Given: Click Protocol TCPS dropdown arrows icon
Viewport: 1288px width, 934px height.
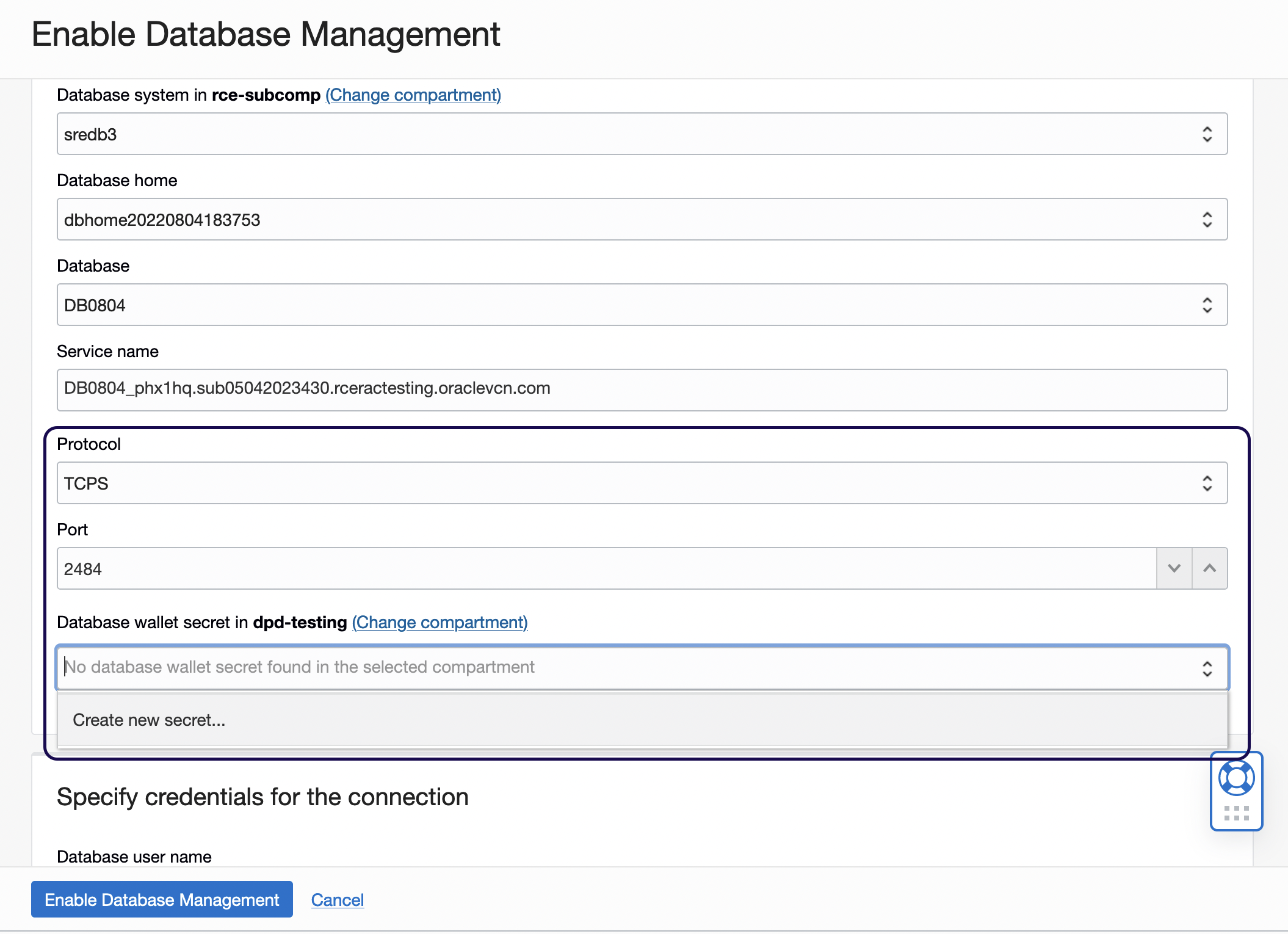Looking at the screenshot, I should tap(1207, 483).
